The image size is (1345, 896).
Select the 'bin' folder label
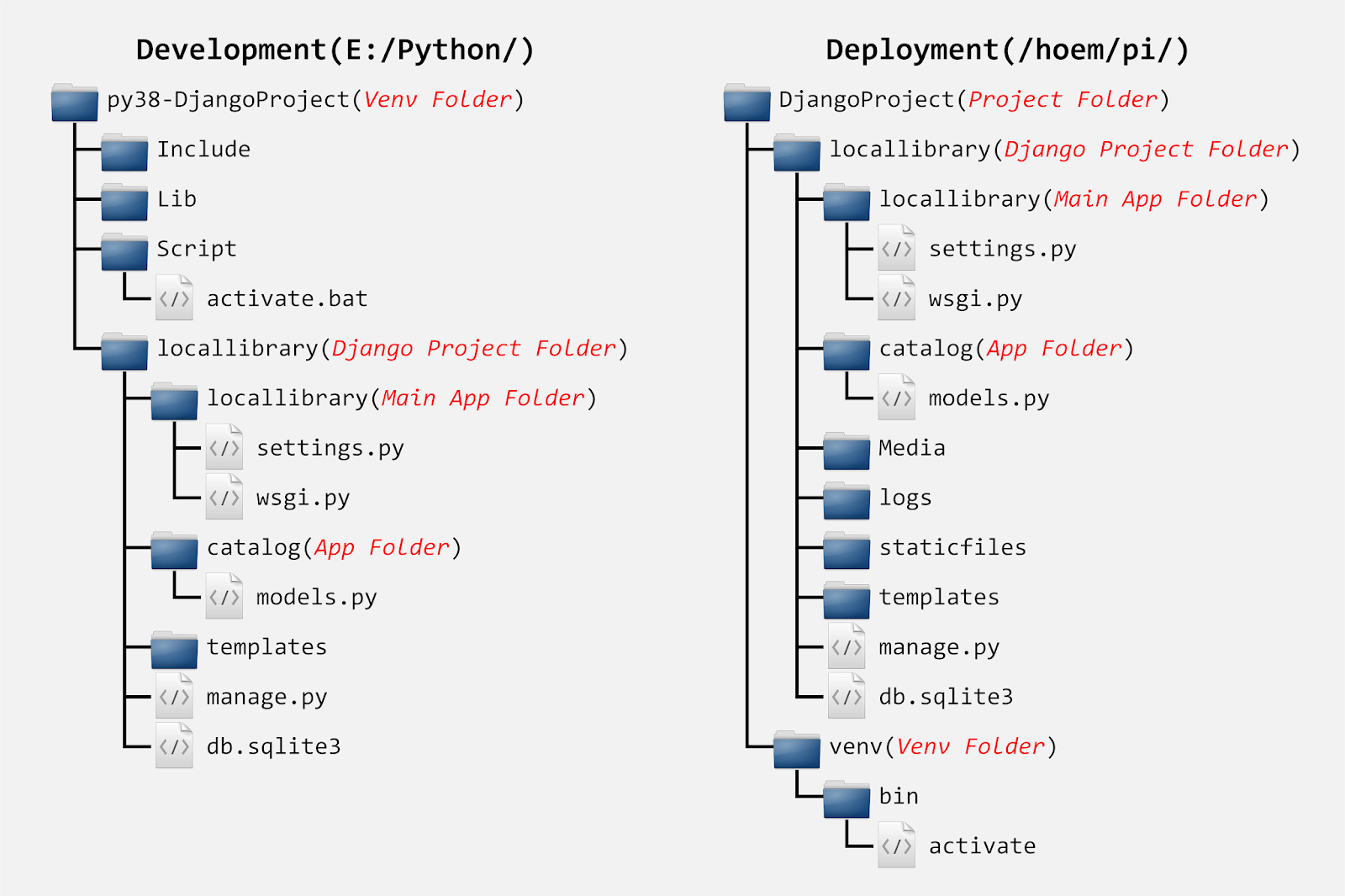pyautogui.click(x=899, y=796)
